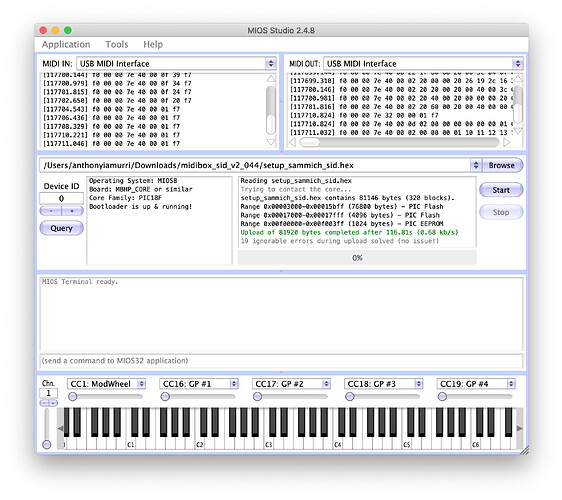The width and height of the screenshot is (562, 500).
Task: Click the Start upload button
Action: (x=501, y=190)
